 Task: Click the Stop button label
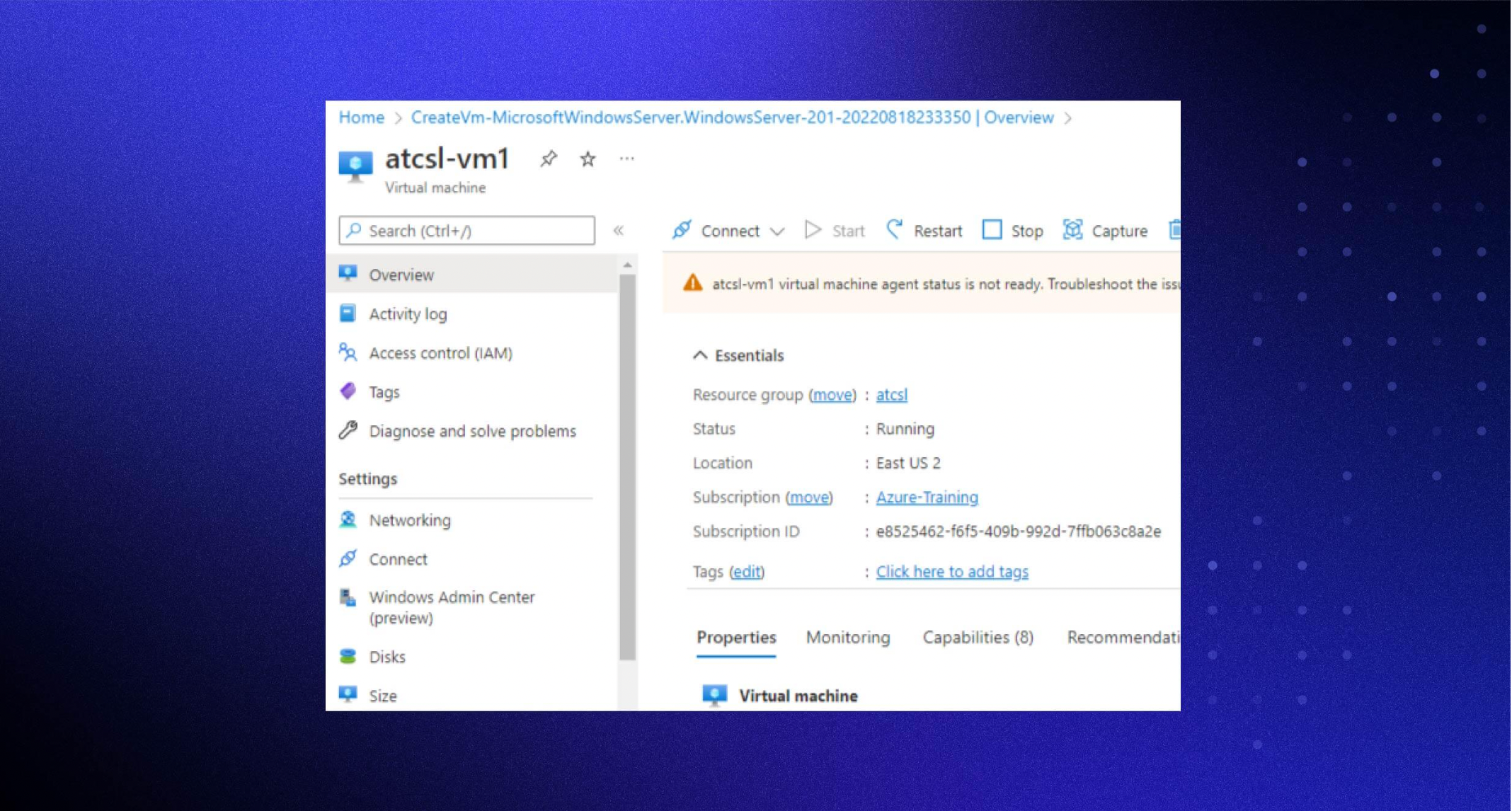pyautogui.click(x=1026, y=231)
